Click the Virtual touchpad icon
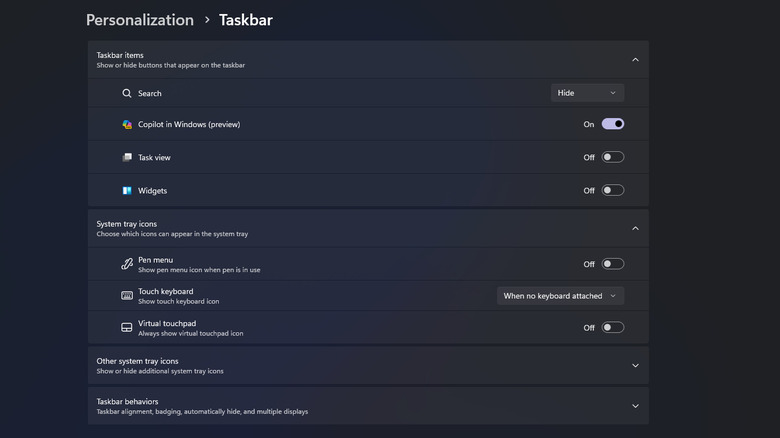 (127, 327)
